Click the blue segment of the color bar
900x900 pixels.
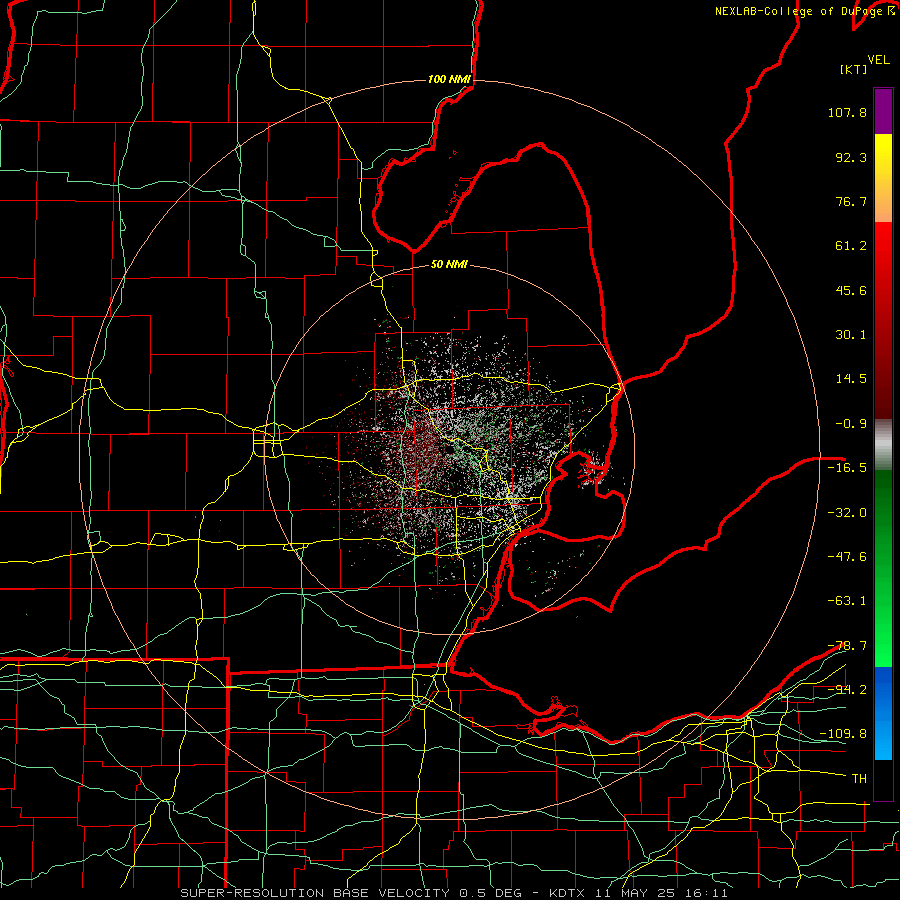pos(883,713)
